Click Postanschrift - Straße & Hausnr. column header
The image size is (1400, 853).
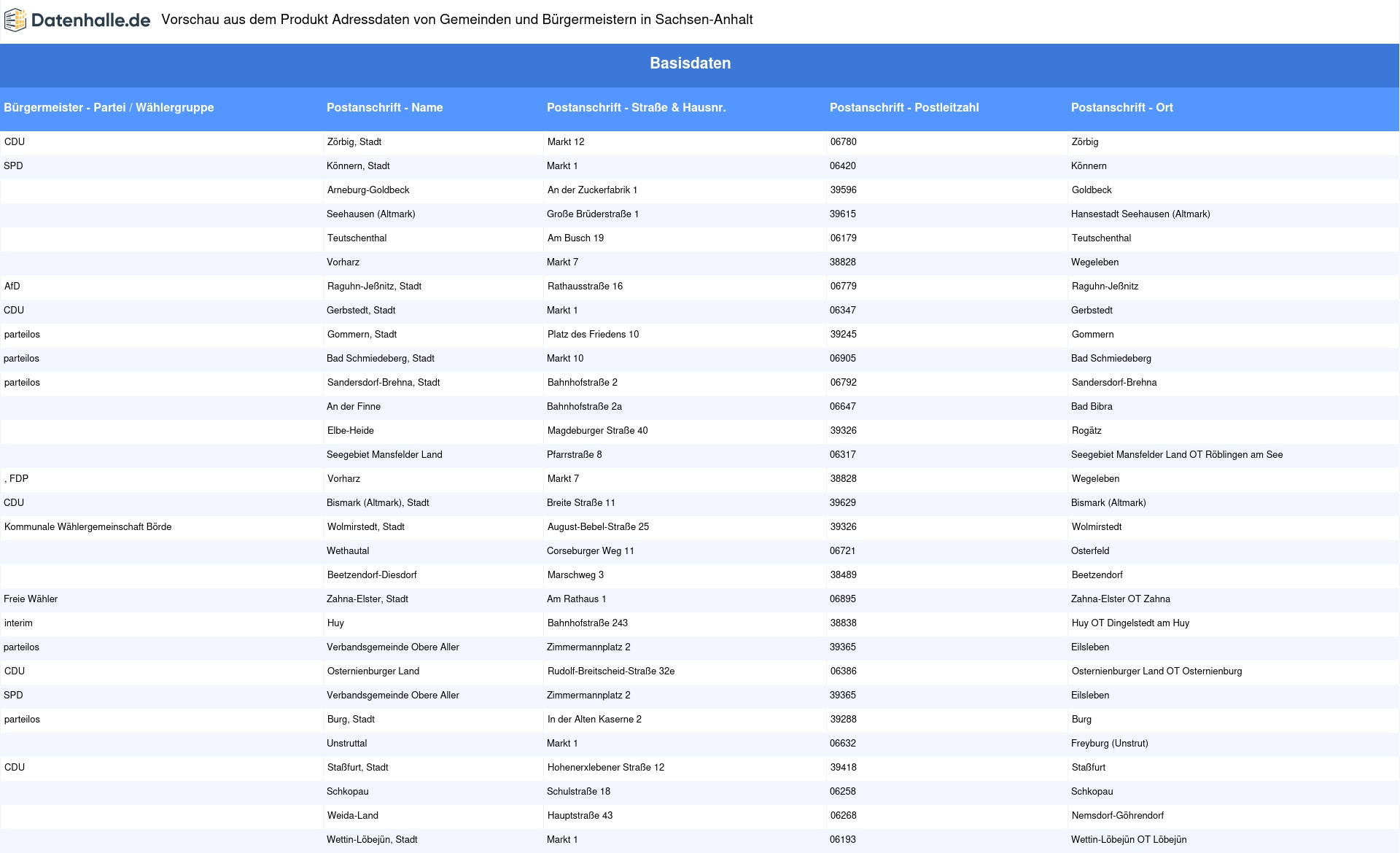pos(636,108)
